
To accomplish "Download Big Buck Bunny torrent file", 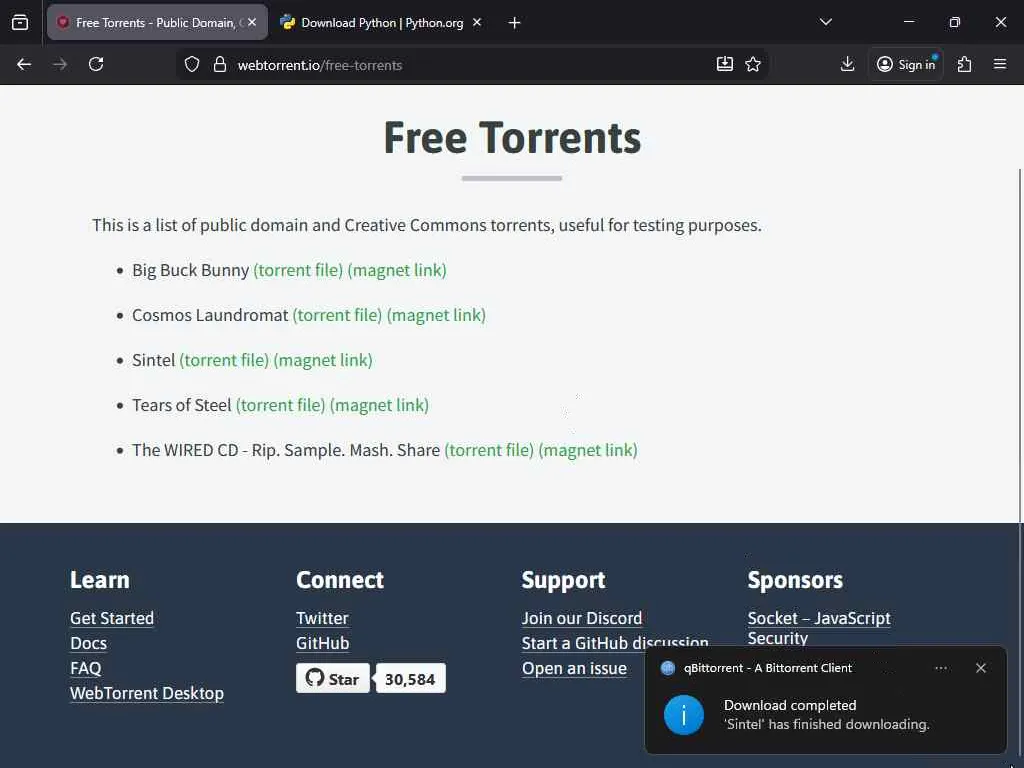I will (x=298, y=270).
